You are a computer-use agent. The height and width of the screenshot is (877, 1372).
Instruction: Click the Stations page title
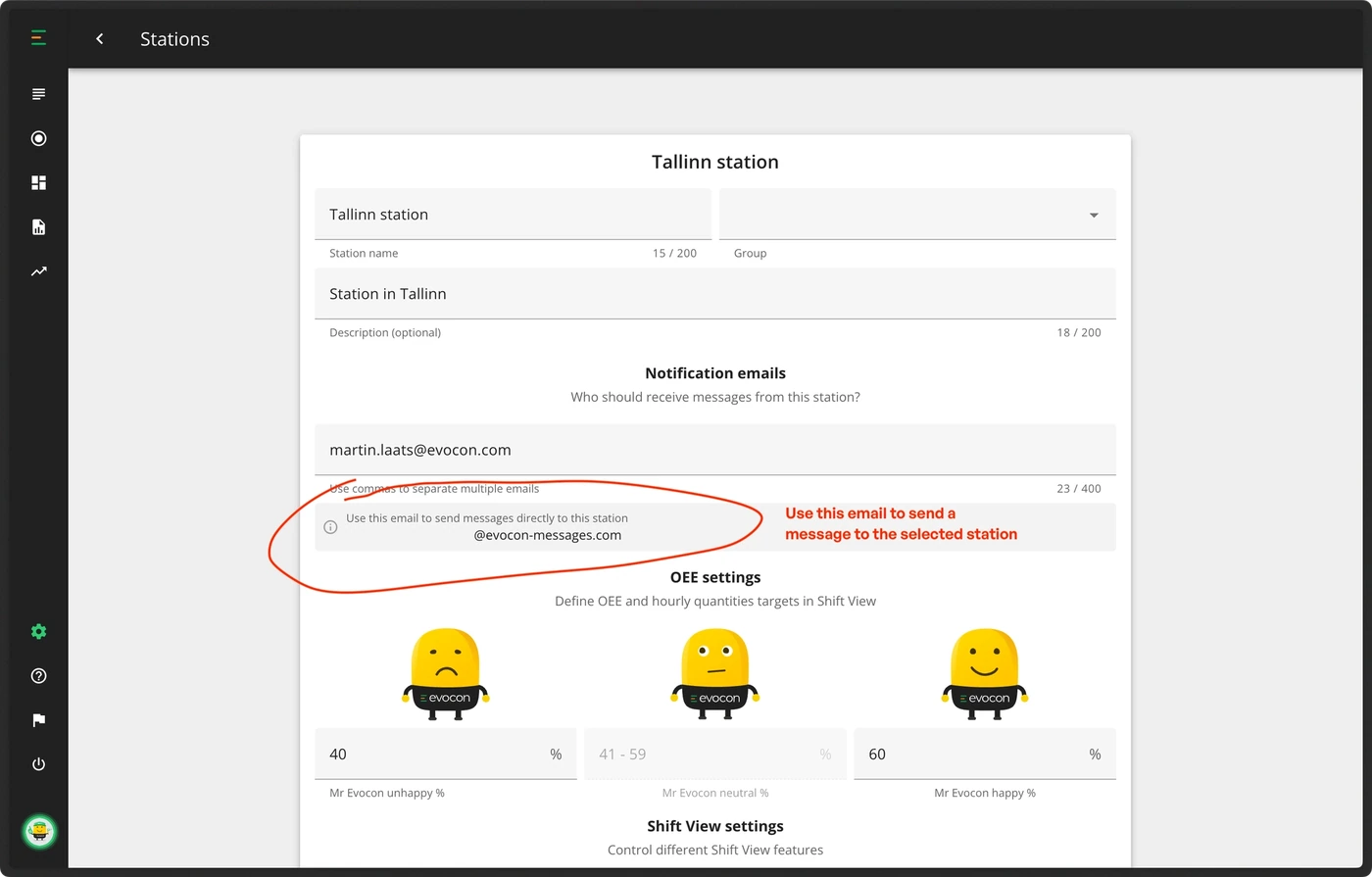coord(174,39)
